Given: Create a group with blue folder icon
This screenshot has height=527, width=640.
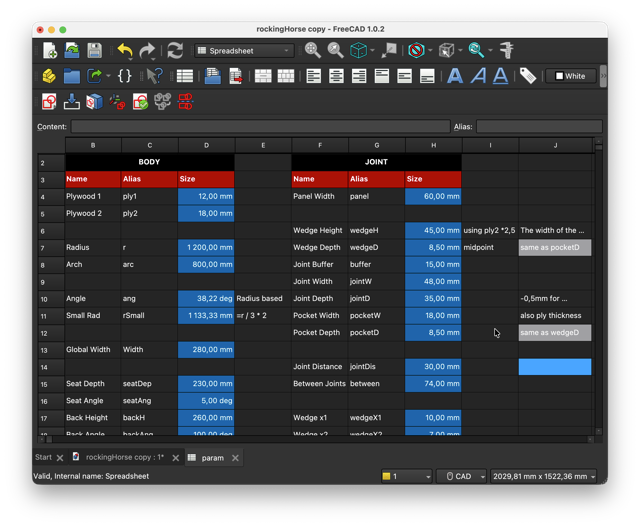Looking at the screenshot, I should click(x=72, y=76).
